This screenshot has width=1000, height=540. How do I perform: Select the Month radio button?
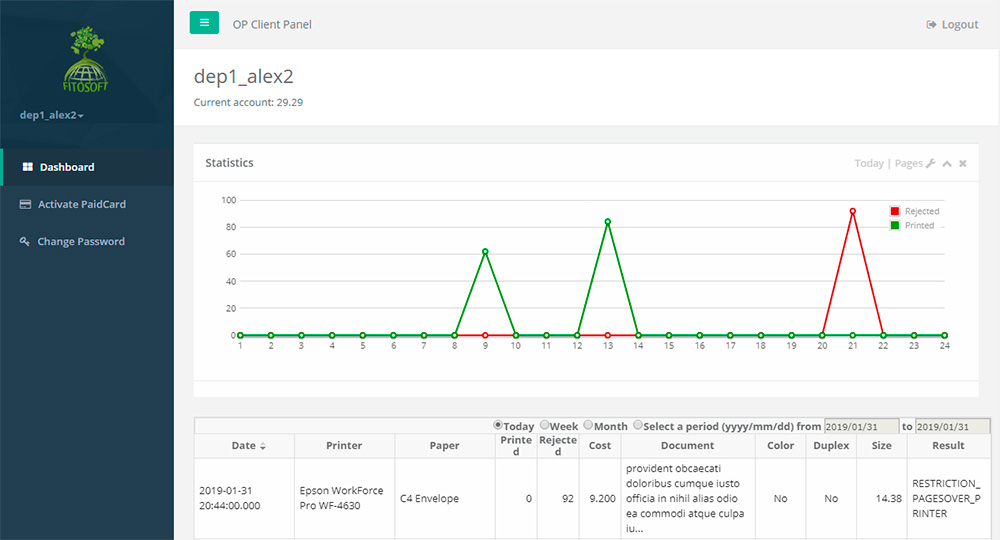[588, 425]
